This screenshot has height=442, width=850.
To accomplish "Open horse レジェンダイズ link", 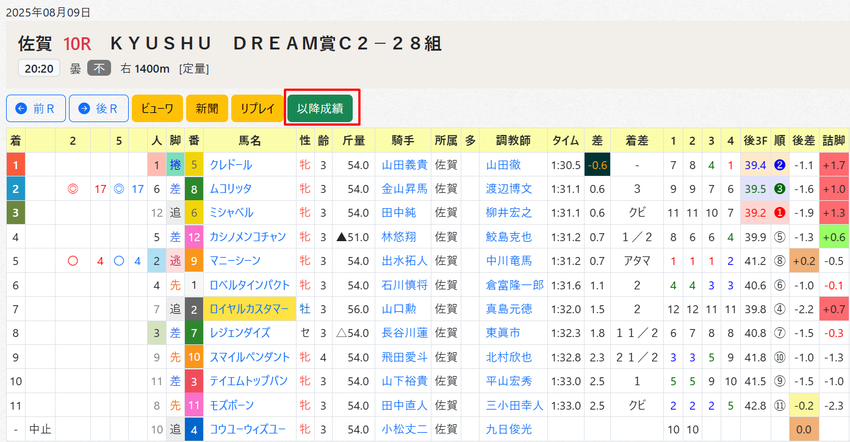I will [x=240, y=333].
